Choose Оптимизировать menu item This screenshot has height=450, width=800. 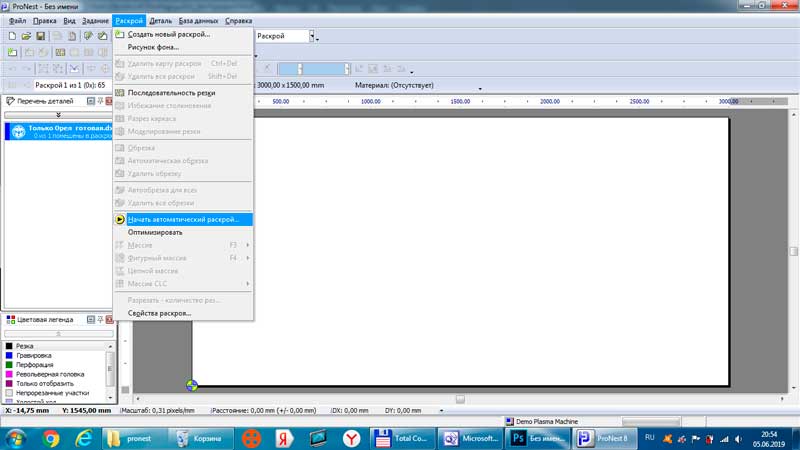[x=183, y=232]
